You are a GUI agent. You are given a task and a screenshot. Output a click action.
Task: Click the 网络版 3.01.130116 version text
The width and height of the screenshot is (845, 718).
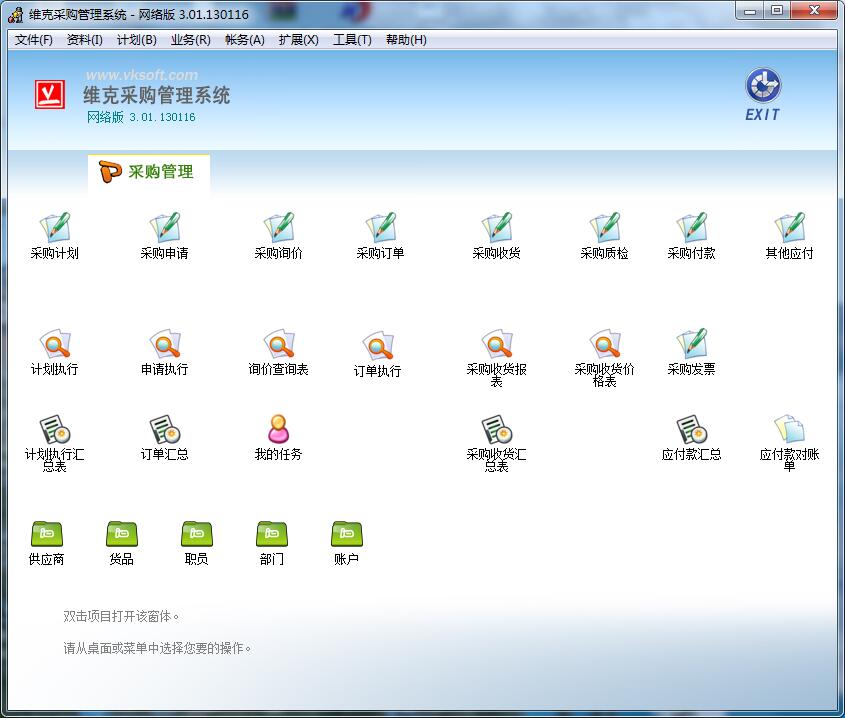click(x=141, y=117)
